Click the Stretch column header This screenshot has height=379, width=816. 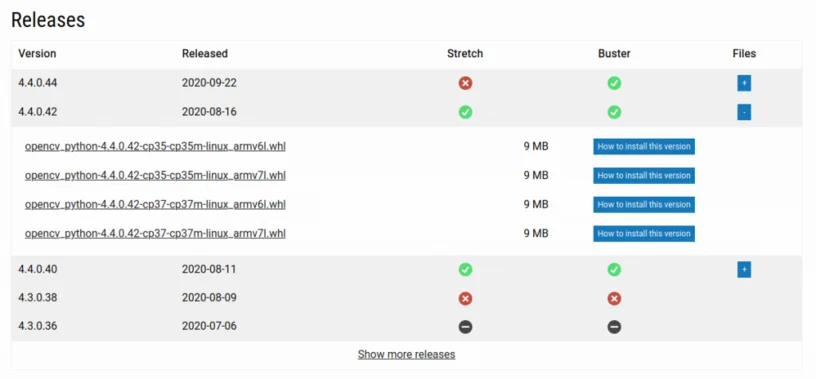tap(465, 54)
